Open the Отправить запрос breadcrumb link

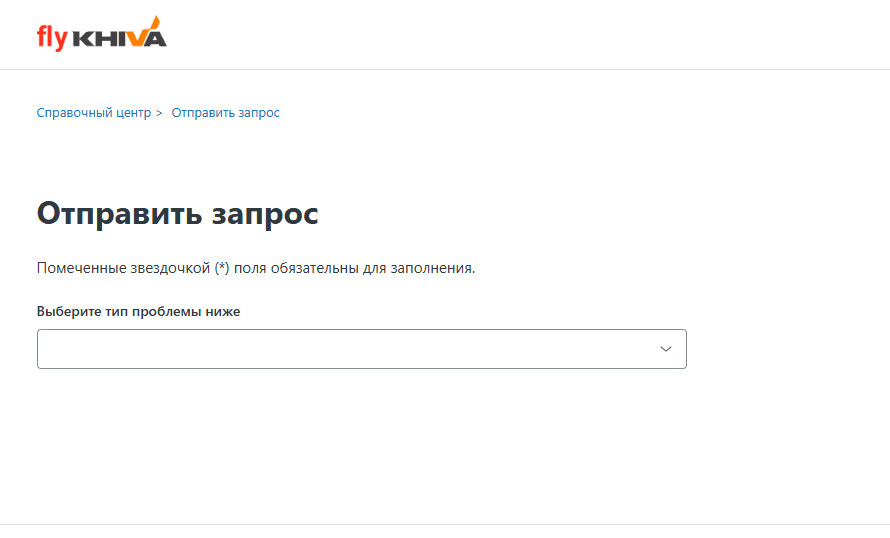(x=225, y=113)
